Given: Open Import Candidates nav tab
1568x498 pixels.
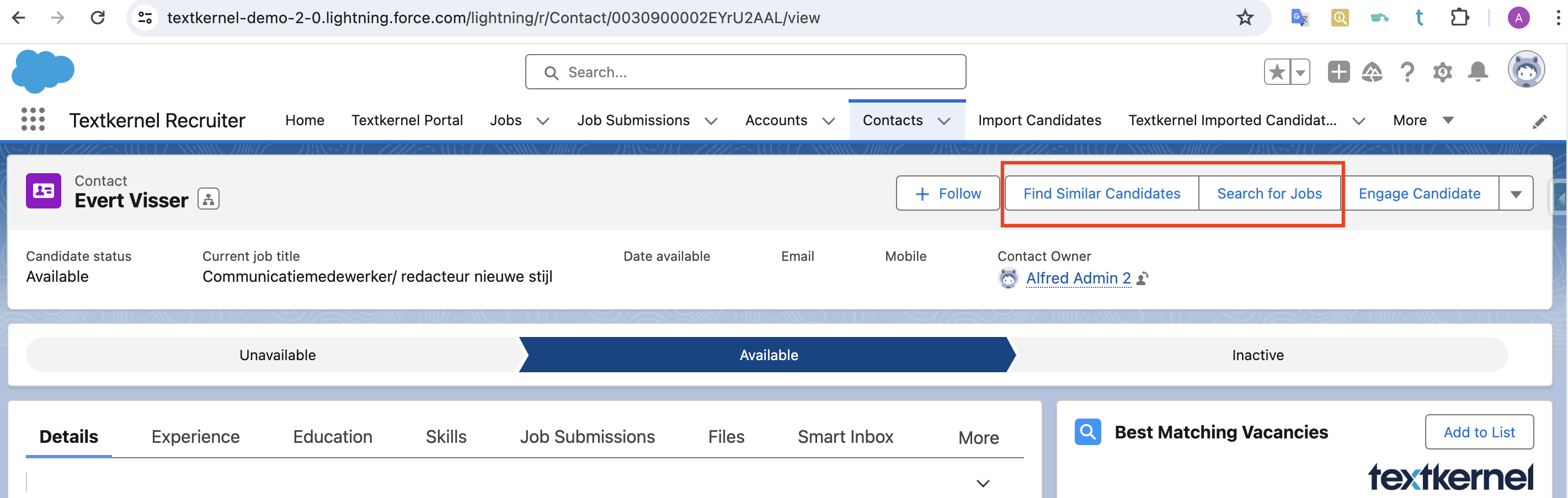Looking at the screenshot, I should pyautogui.click(x=1039, y=121).
